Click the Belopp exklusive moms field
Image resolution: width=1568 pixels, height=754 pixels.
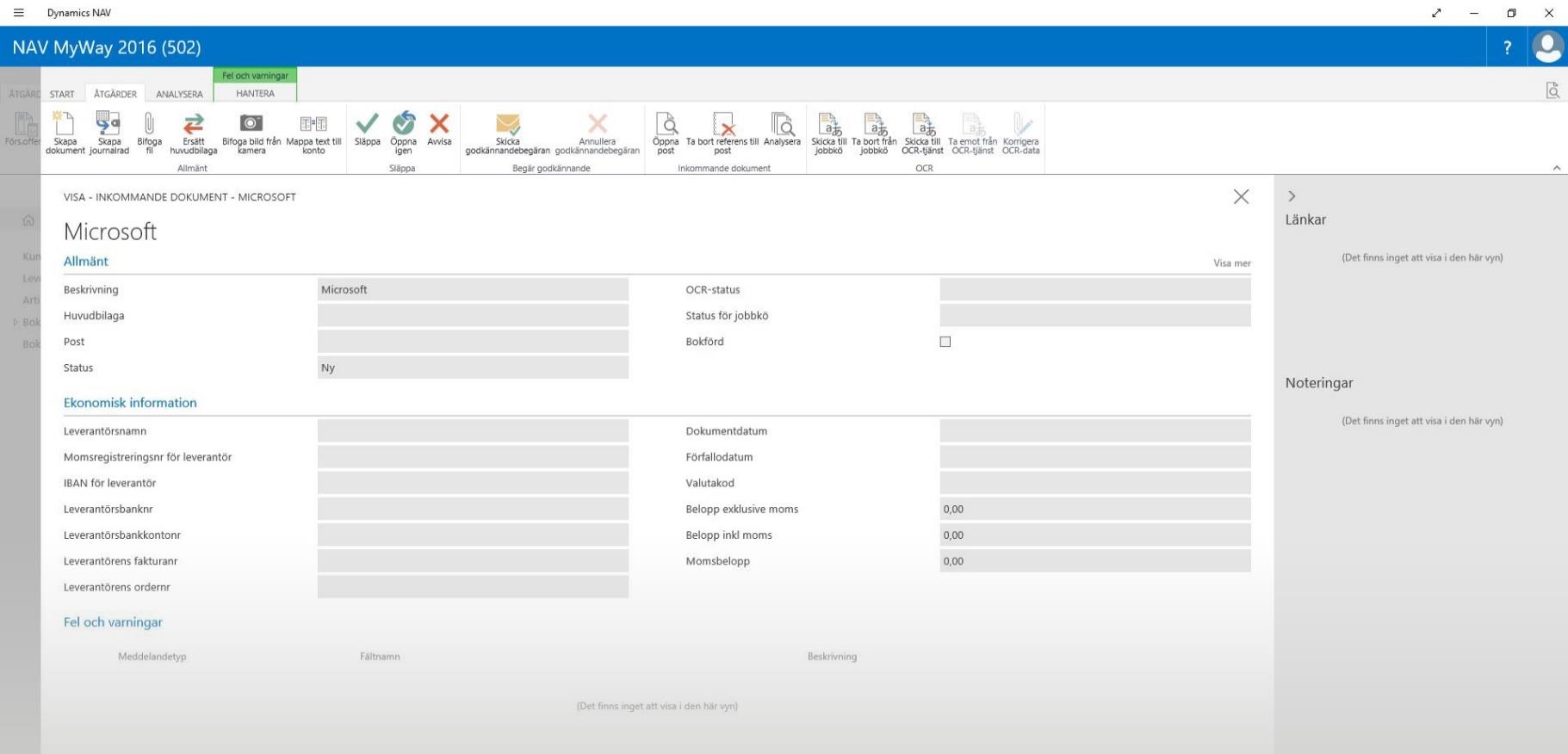1095,509
